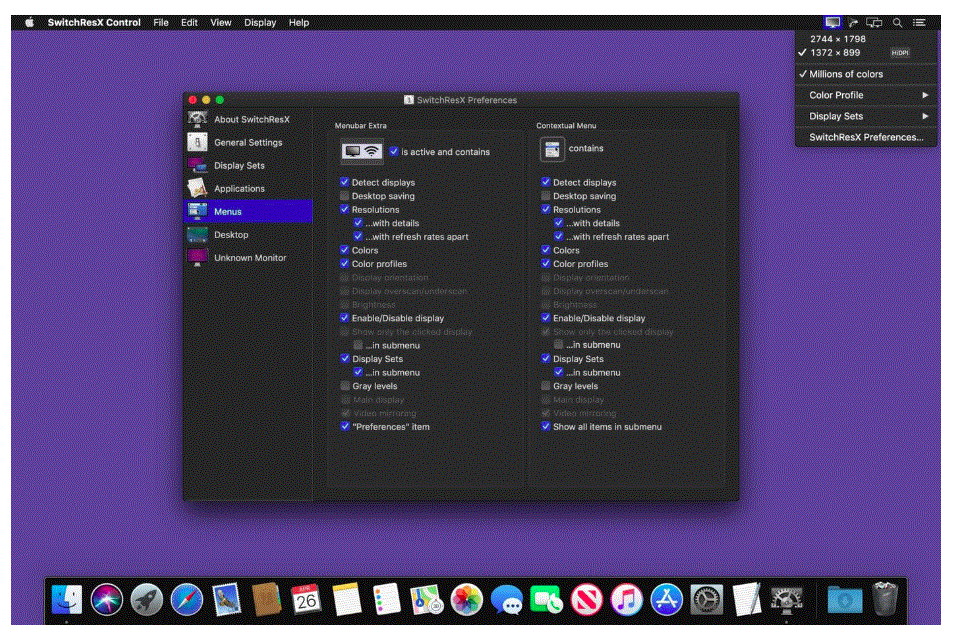Open Photos from the Dock
This screenshot has width=954, height=636.
467,599
